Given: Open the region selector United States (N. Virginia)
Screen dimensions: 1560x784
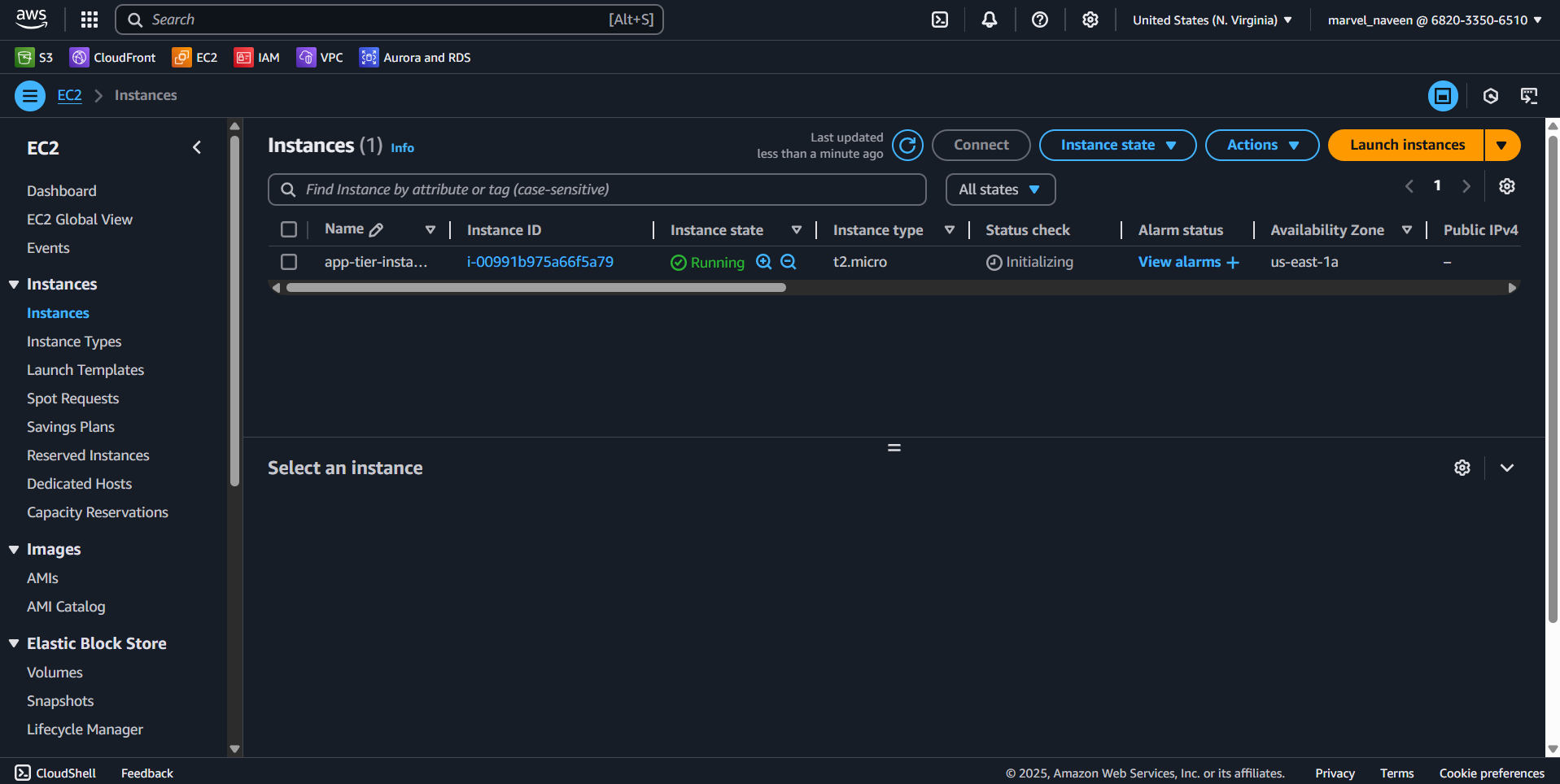Looking at the screenshot, I should 1213,20.
